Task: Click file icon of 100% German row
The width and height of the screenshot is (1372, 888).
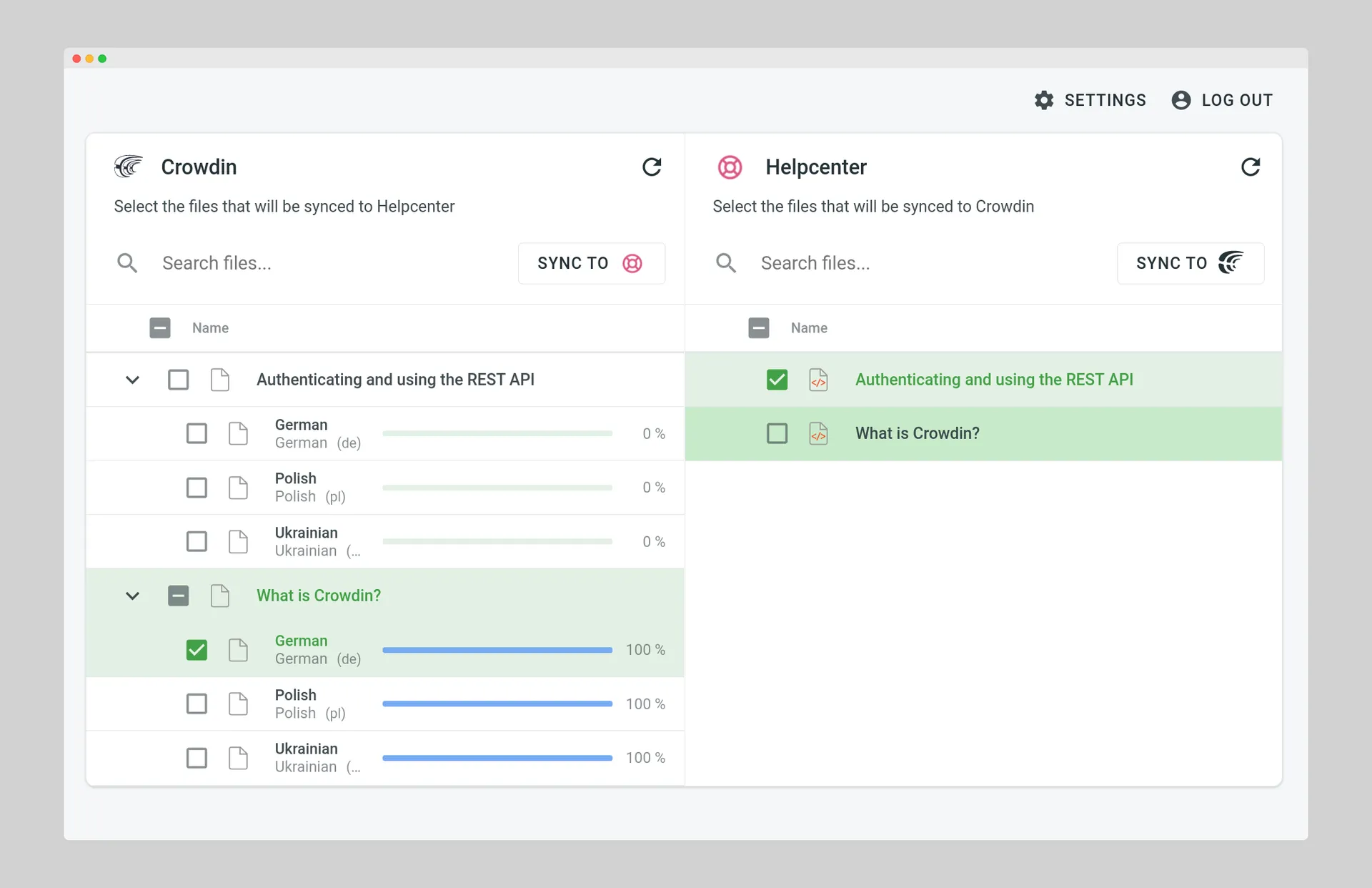Action: coord(238,650)
